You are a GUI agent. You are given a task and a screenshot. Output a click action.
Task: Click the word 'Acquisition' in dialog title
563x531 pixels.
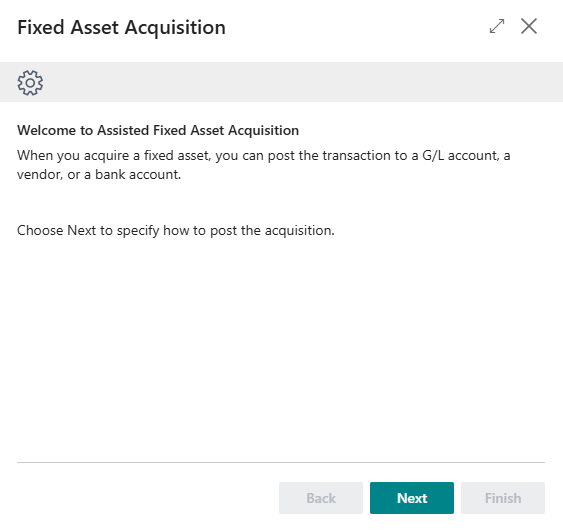pyautogui.click(x=175, y=28)
